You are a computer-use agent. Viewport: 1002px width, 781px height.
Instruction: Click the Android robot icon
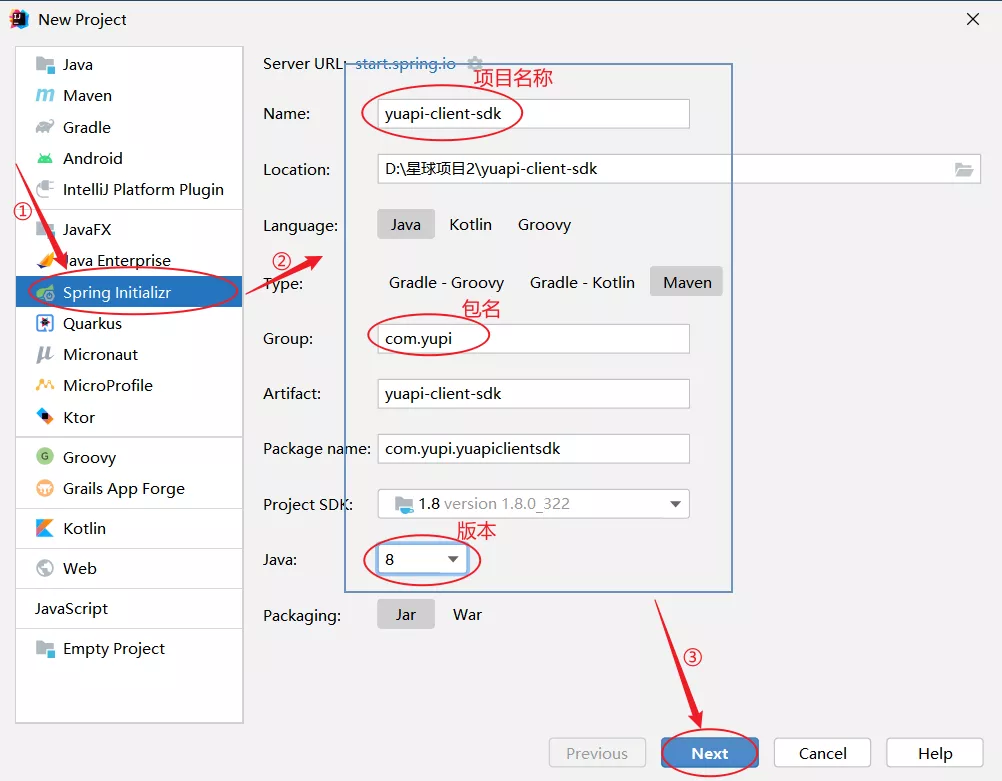pos(45,158)
